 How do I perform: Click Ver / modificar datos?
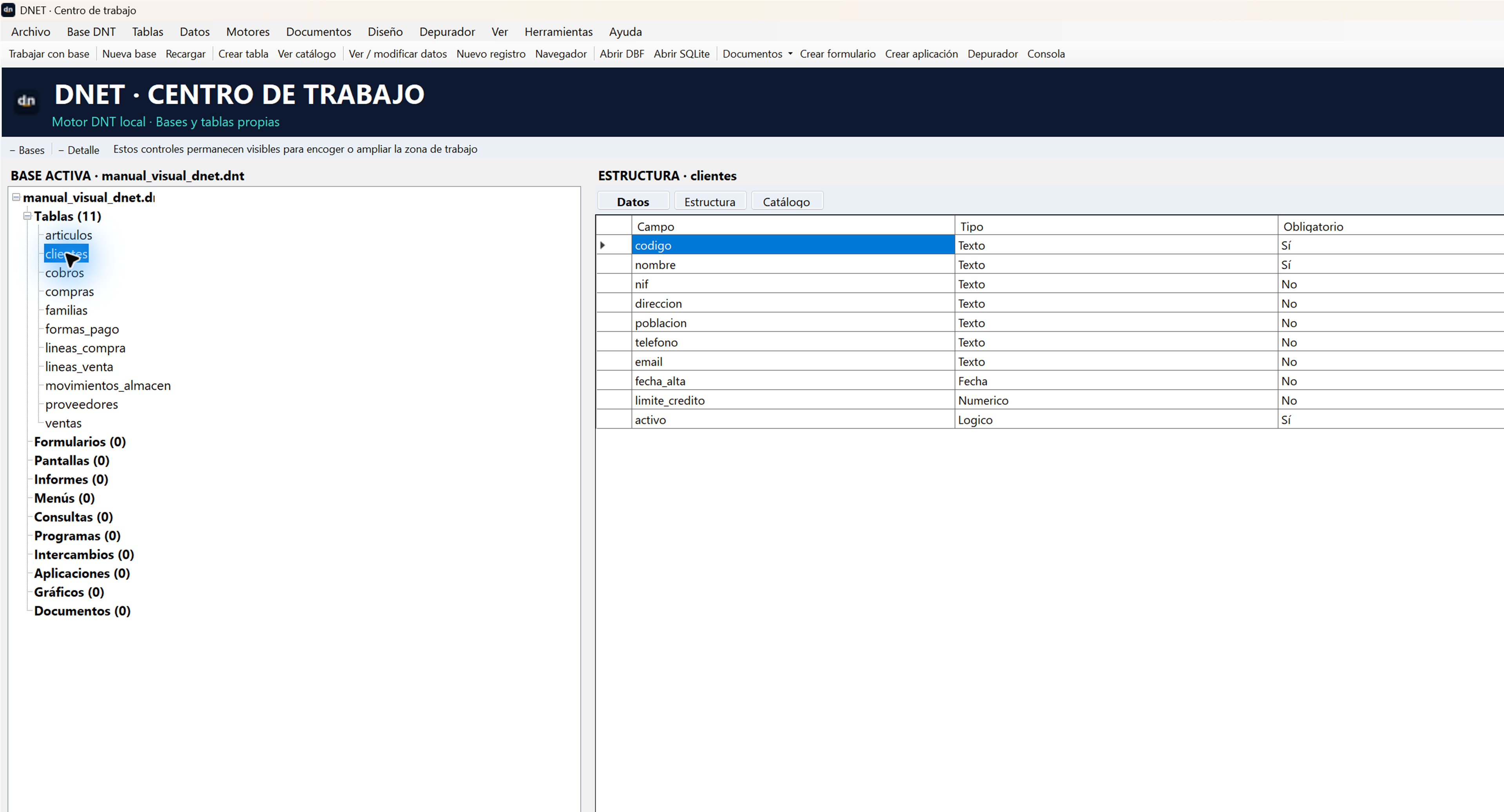pos(398,54)
